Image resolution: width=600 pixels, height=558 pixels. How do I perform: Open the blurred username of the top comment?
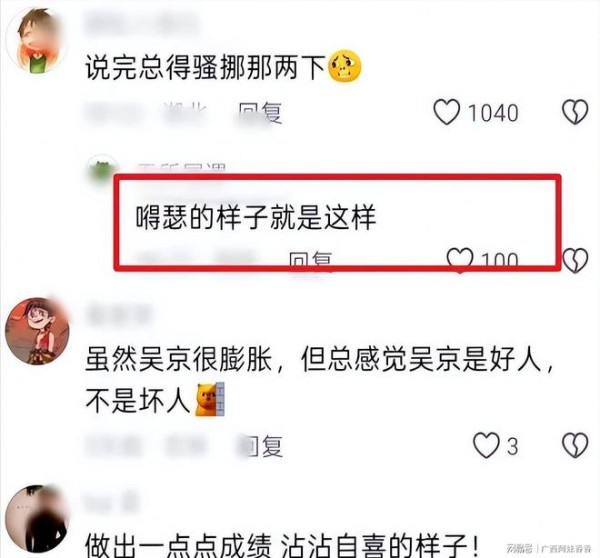(142, 23)
